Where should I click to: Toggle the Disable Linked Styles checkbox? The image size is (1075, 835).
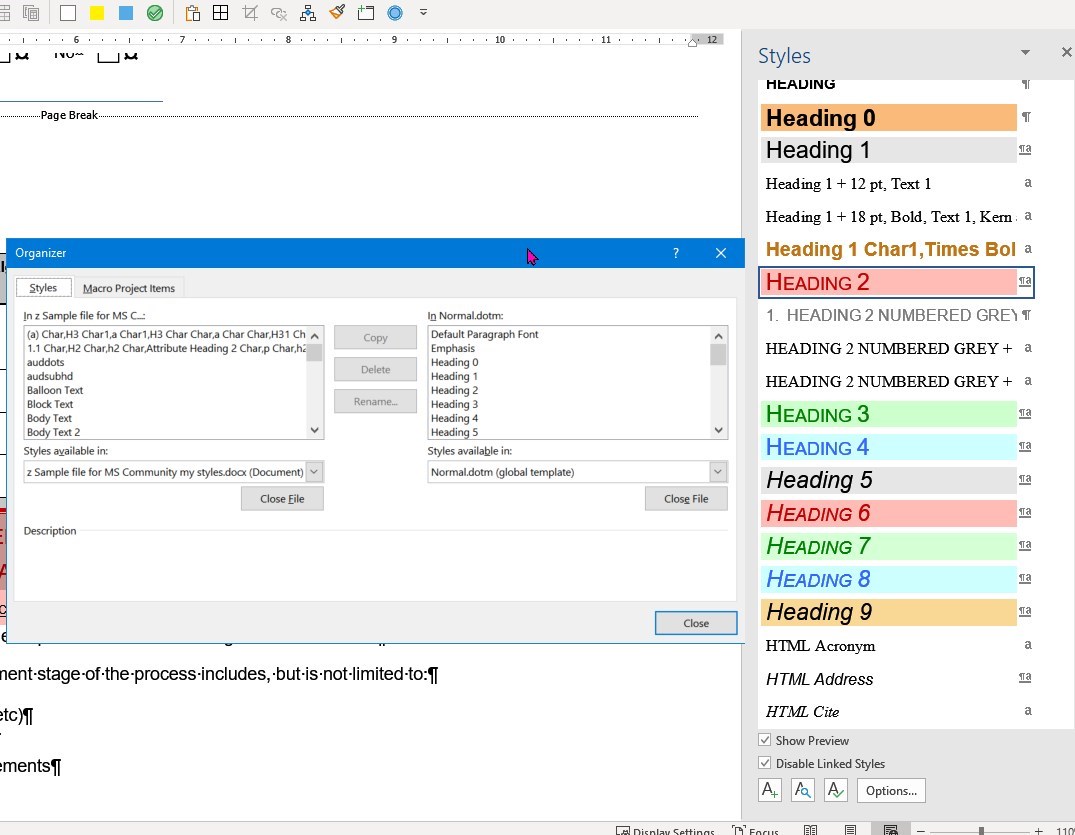(764, 763)
